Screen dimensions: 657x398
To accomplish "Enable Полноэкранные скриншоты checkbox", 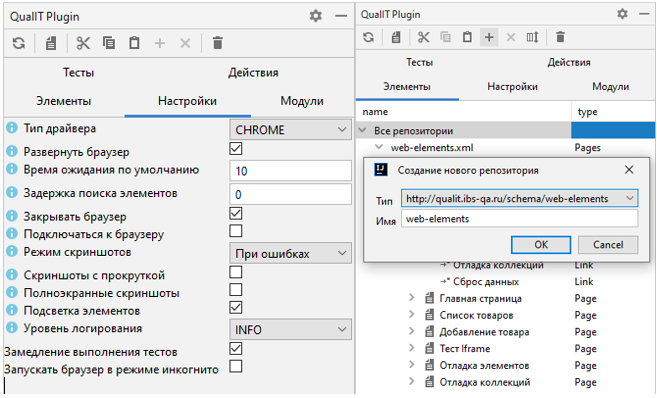I will [236, 290].
